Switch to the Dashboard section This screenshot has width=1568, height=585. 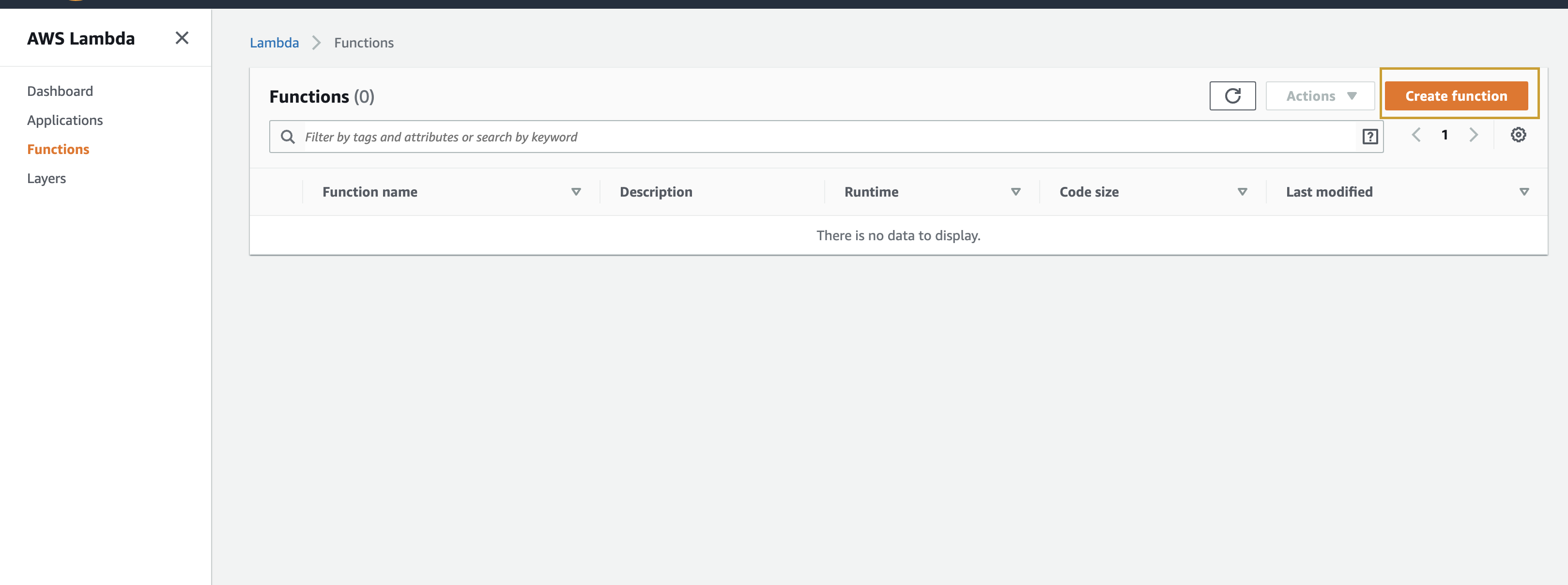pos(60,91)
